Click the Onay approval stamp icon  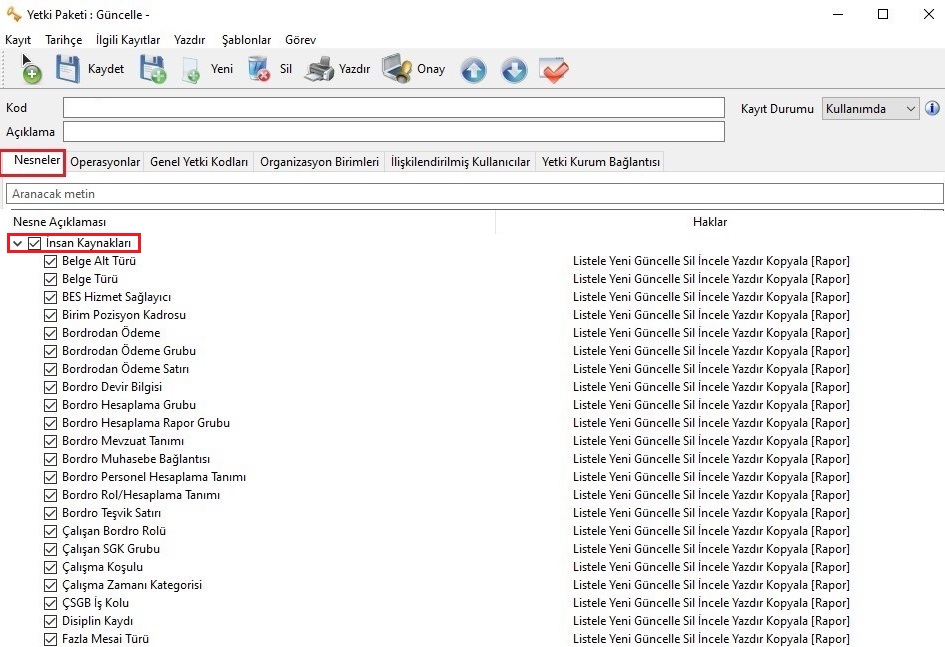point(396,69)
